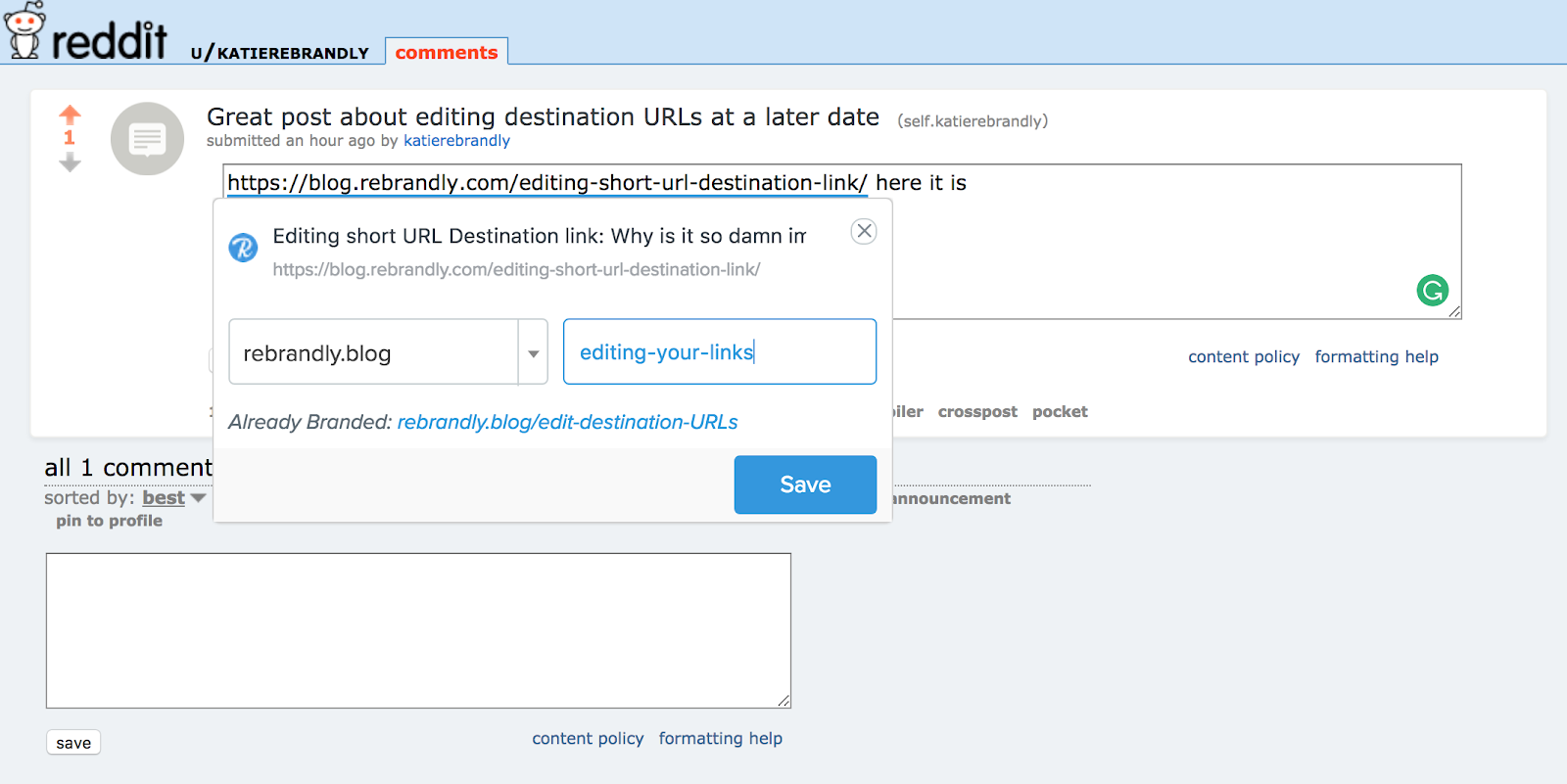Click the editing-your-links slashtag field
Screen dimensions: 1567x784
click(x=720, y=351)
